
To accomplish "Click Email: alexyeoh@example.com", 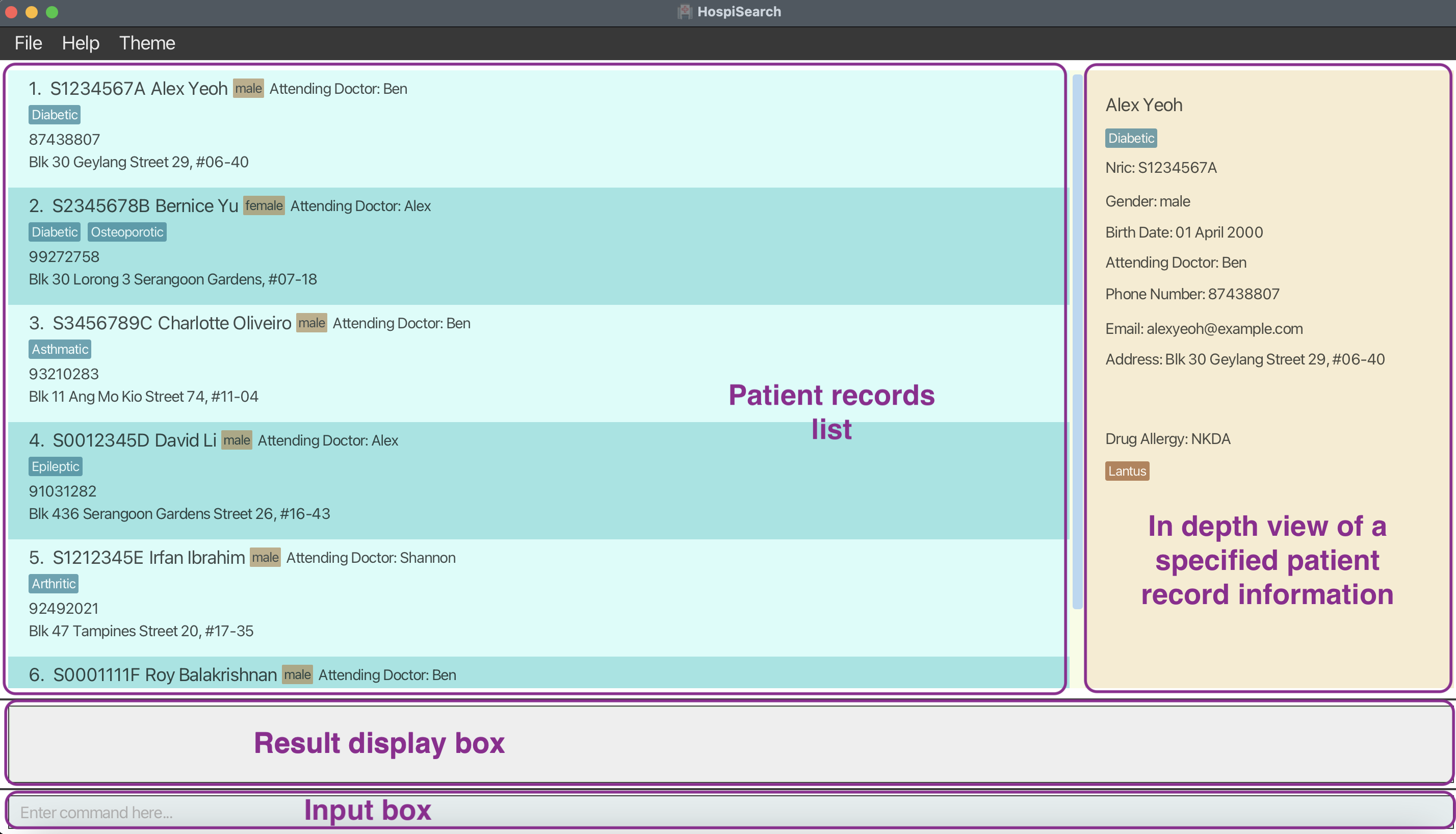I will click(1204, 329).
